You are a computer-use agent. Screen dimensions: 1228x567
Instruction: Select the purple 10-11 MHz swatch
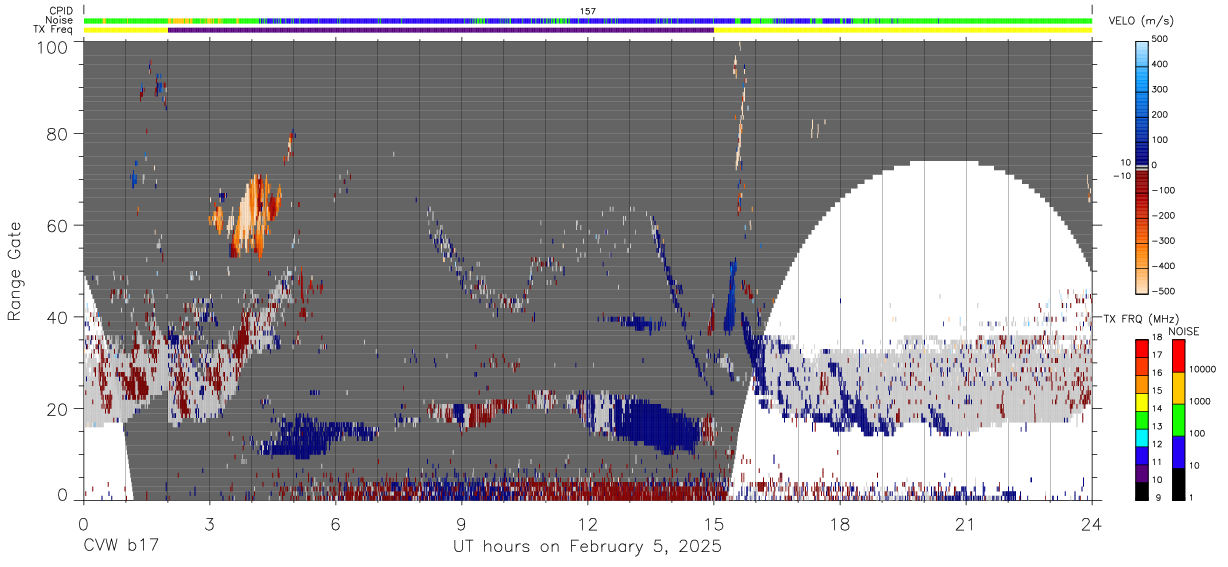click(1143, 472)
